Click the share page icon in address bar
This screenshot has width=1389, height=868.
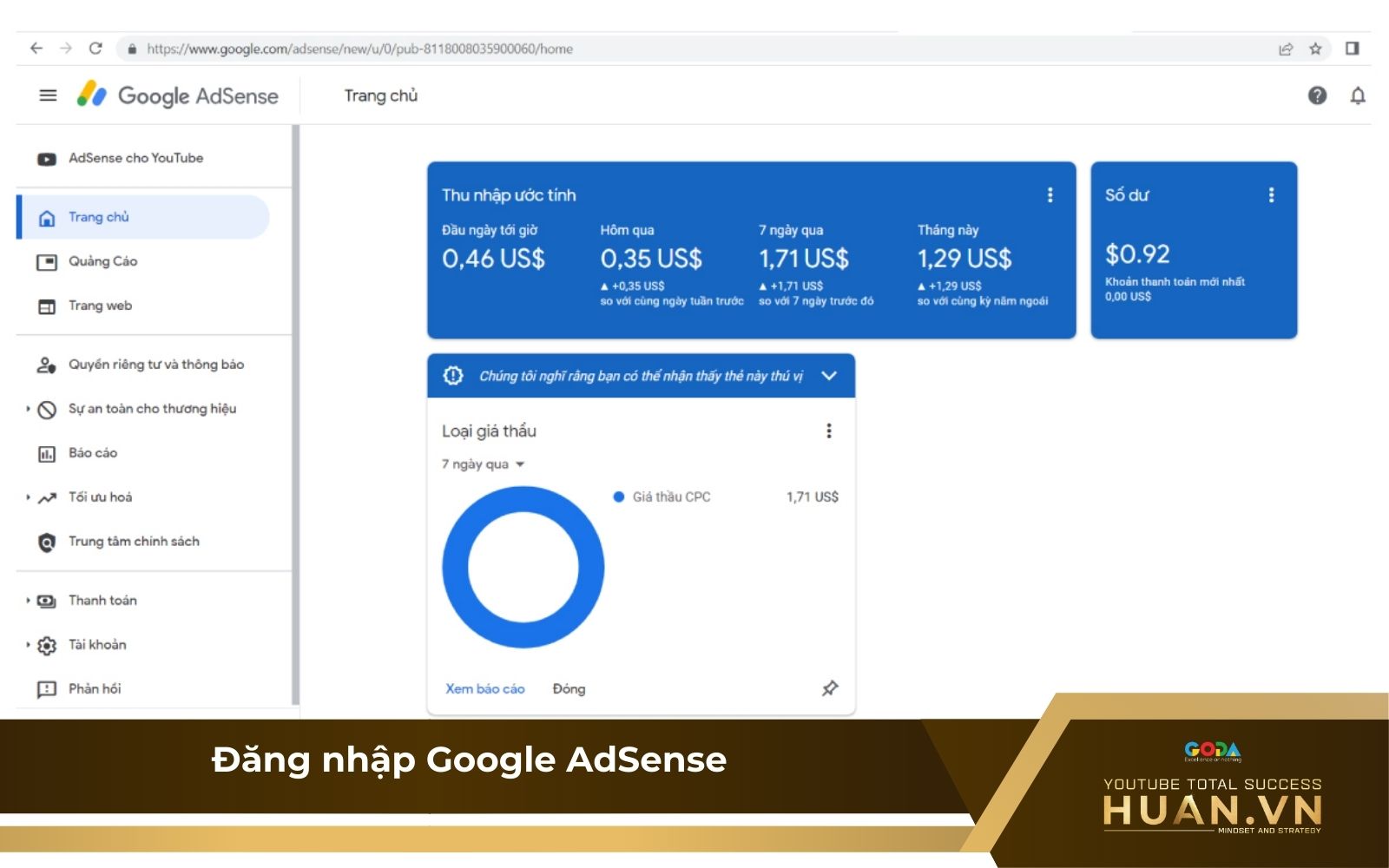1286,49
